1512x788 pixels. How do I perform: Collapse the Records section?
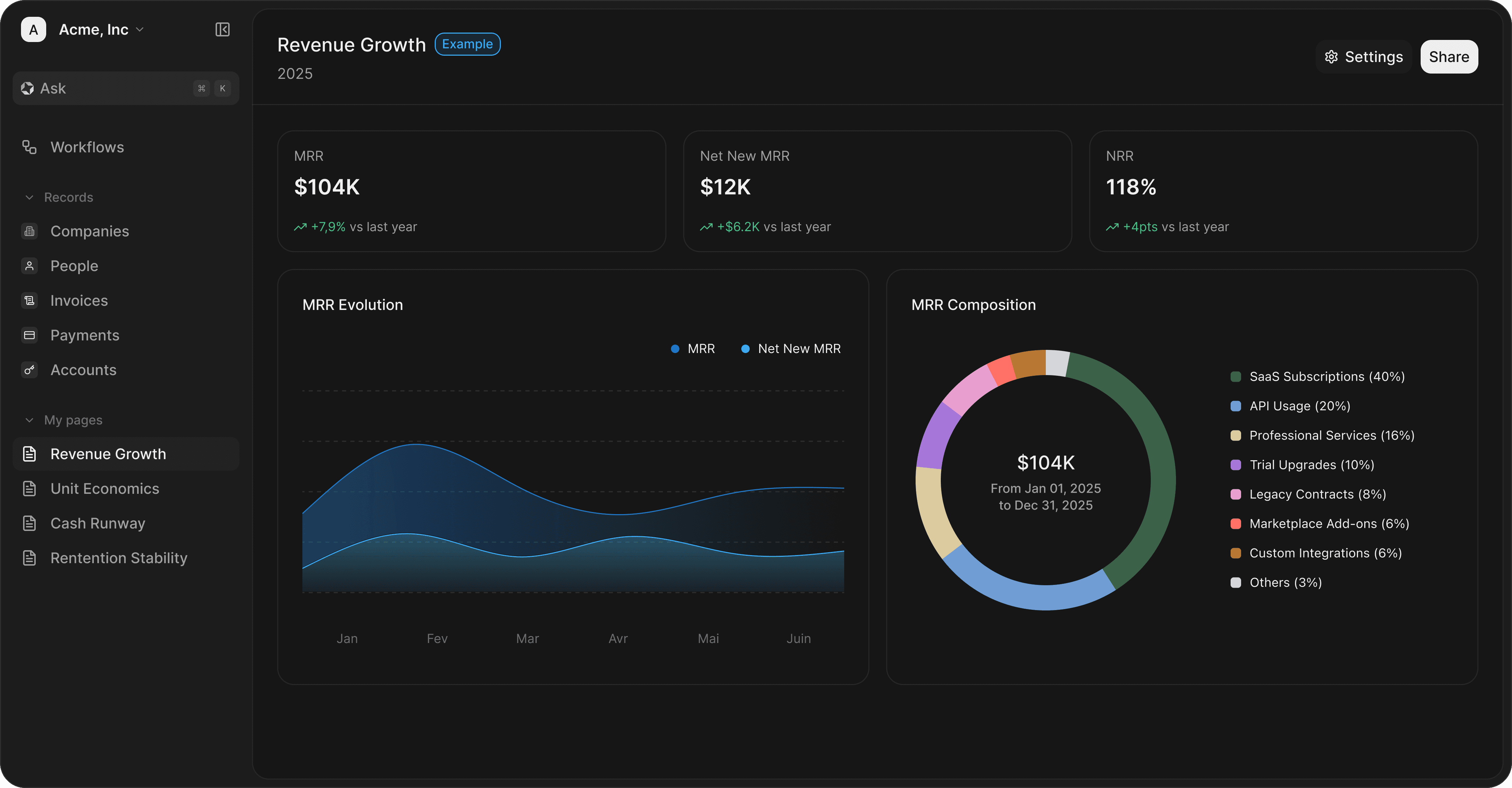(30, 197)
